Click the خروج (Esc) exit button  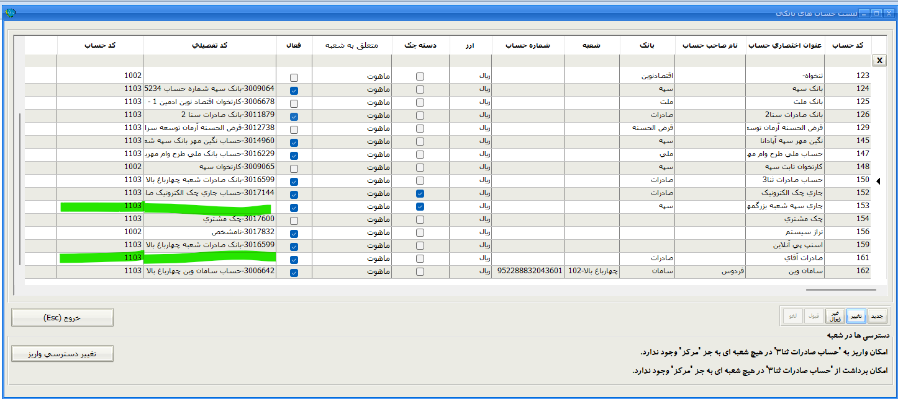[62, 317]
